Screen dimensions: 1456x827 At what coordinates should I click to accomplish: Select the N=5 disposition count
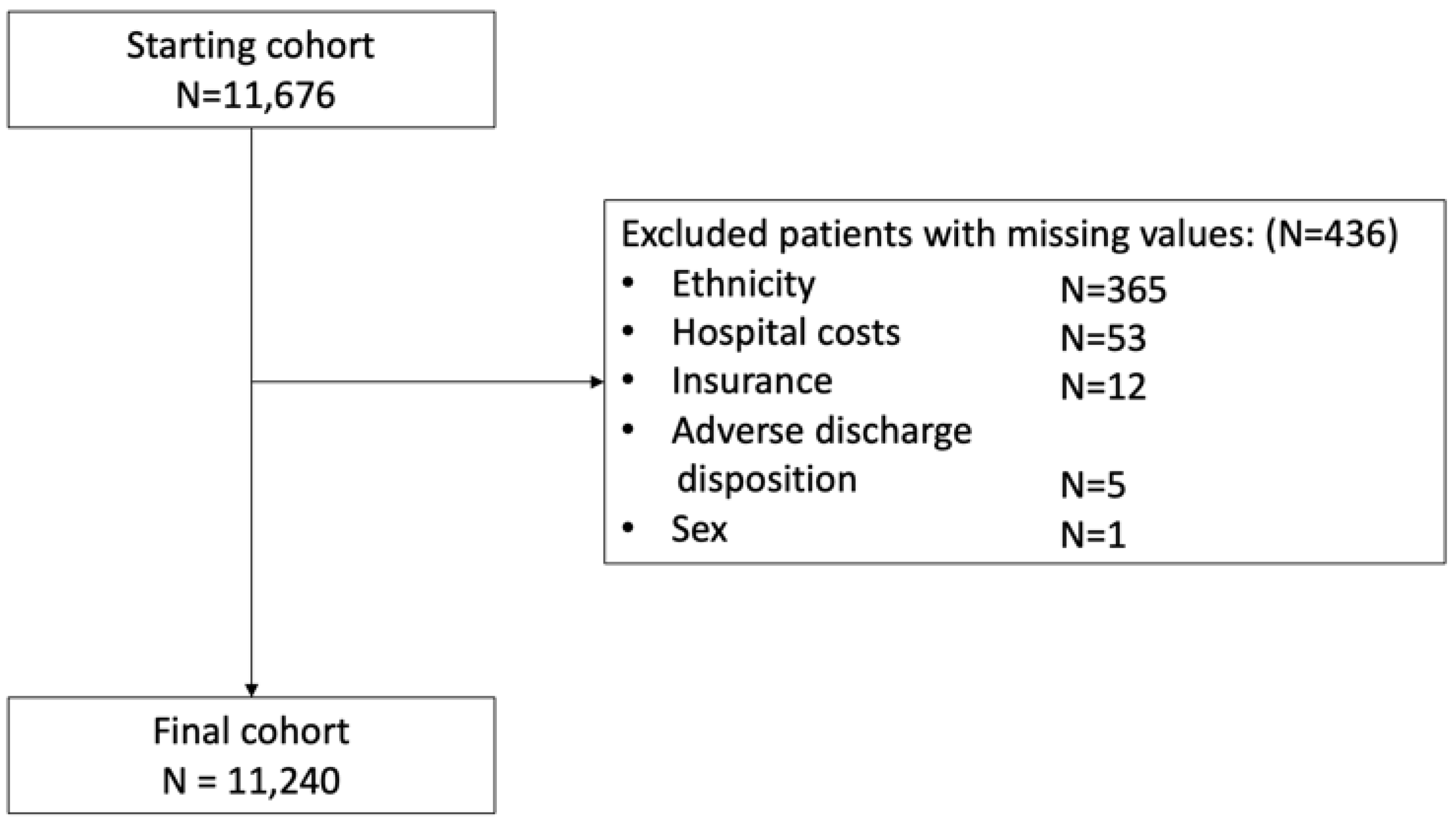click(1092, 486)
